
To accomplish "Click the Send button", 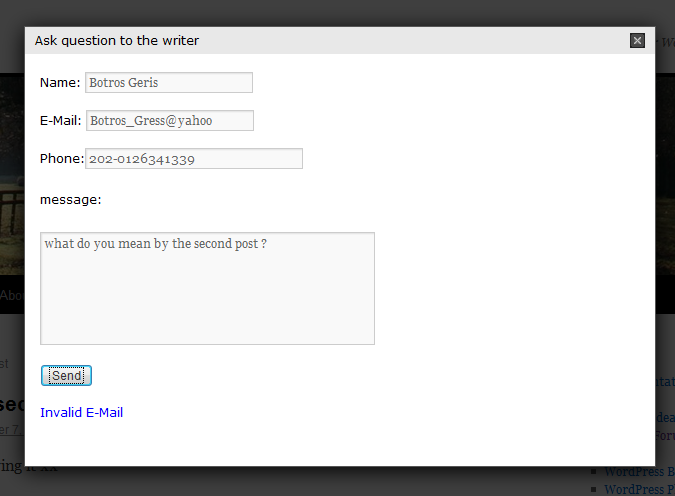I will [66, 375].
